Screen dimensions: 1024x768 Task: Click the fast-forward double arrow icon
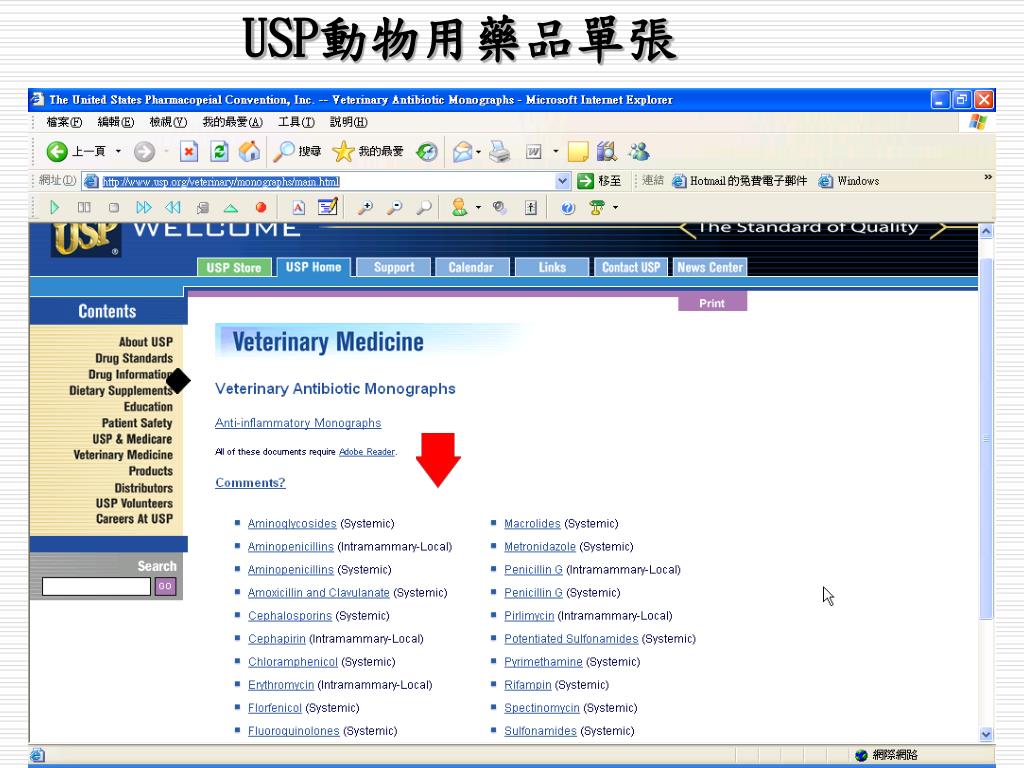[144, 208]
